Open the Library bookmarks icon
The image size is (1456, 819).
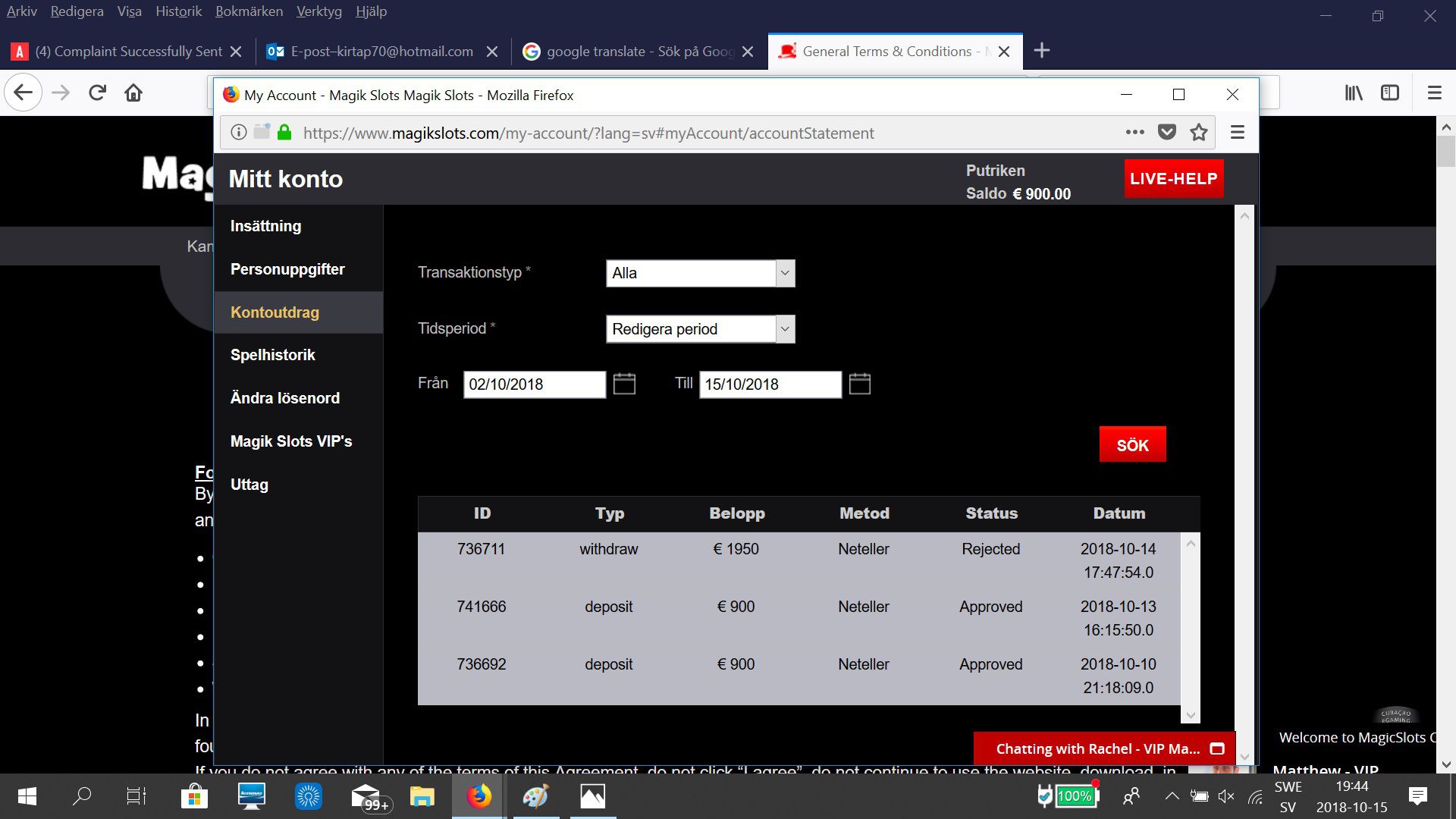pyautogui.click(x=1354, y=93)
